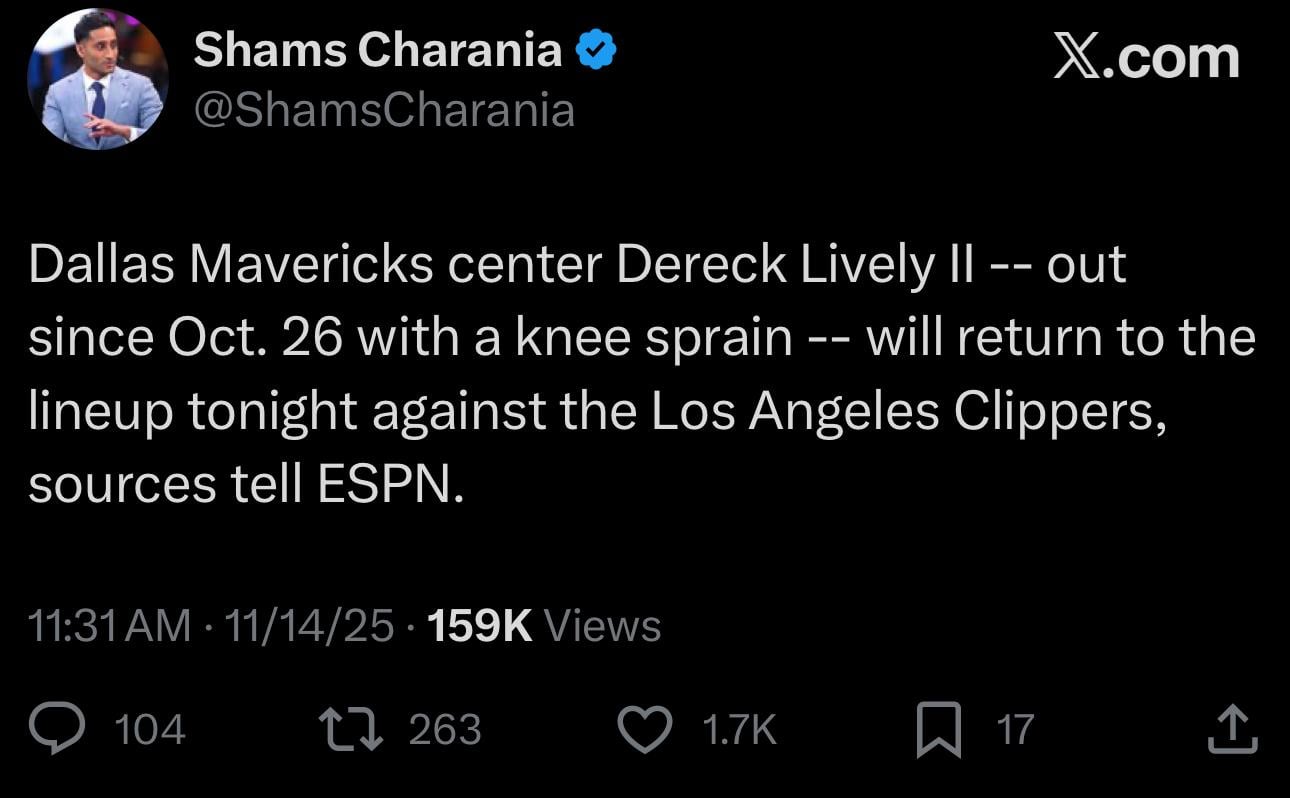Click the blue verified checkmark badge
The image size is (1290, 798).
click(597, 51)
